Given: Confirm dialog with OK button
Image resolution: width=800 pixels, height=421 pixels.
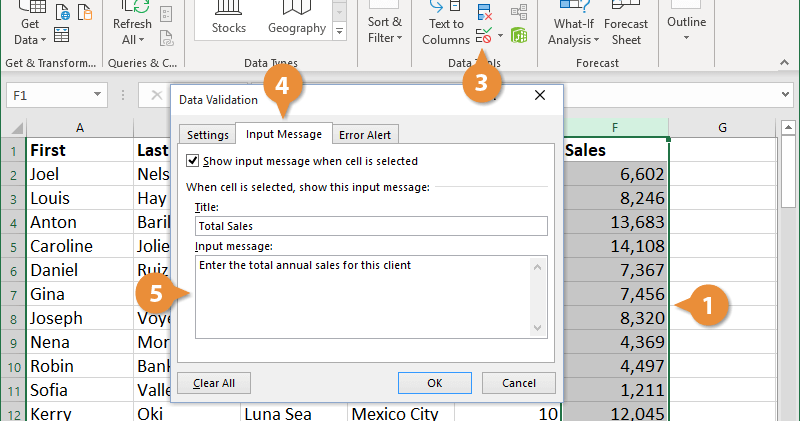Looking at the screenshot, I should tap(434, 383).
